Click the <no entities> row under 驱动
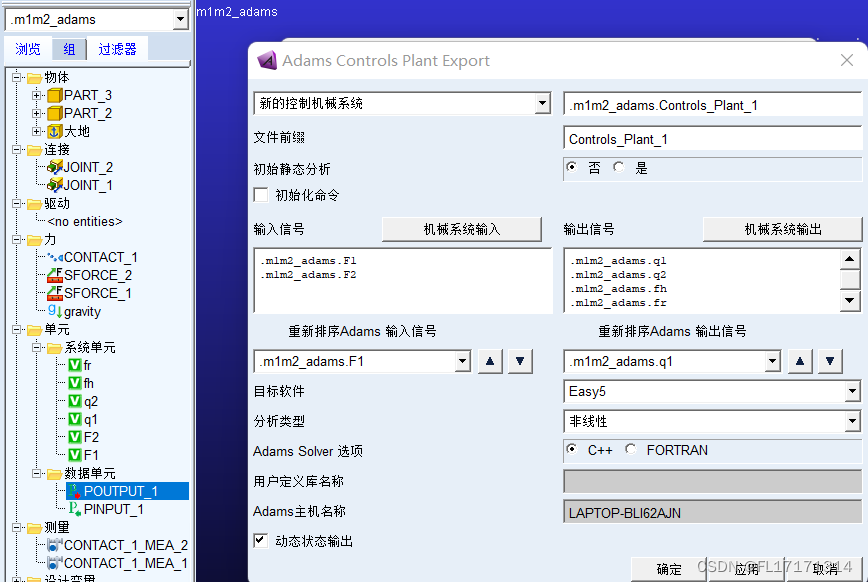The height and width of the screenshot is (582, 868). point(85,222)
